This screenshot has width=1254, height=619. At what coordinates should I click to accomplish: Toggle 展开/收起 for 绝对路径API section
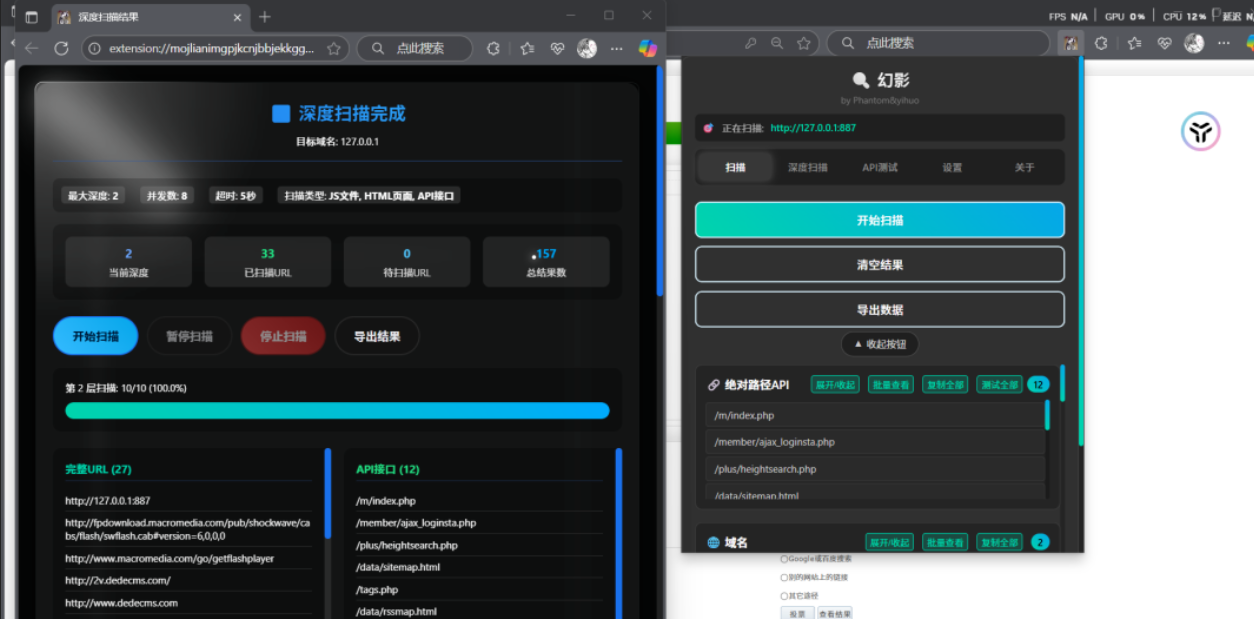click(x=835, y=385)
